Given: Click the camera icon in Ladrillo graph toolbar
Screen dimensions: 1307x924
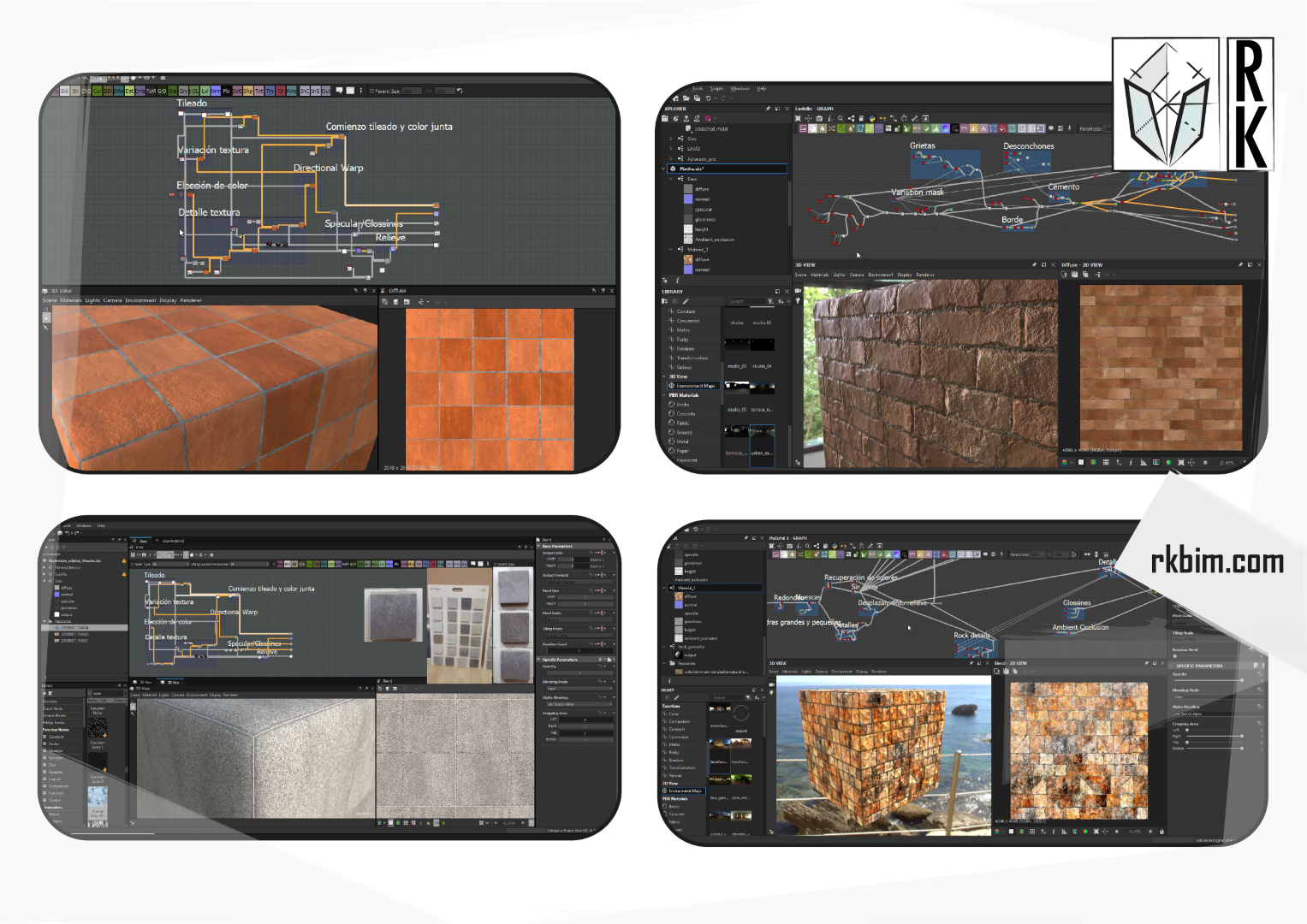Looking at the screenshot, I should point(819,119).
